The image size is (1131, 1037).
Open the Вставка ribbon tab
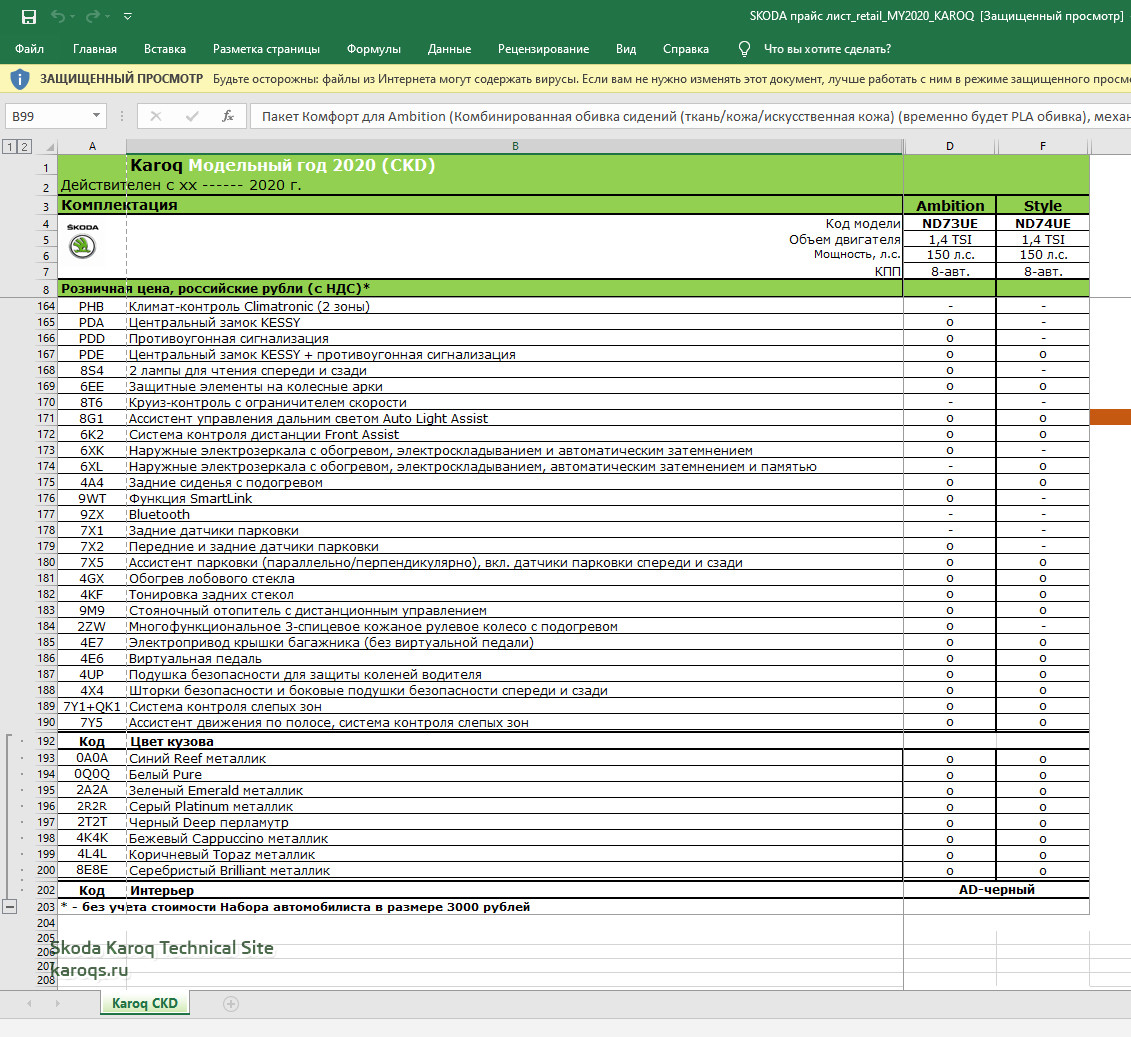(x=164, y=49)
